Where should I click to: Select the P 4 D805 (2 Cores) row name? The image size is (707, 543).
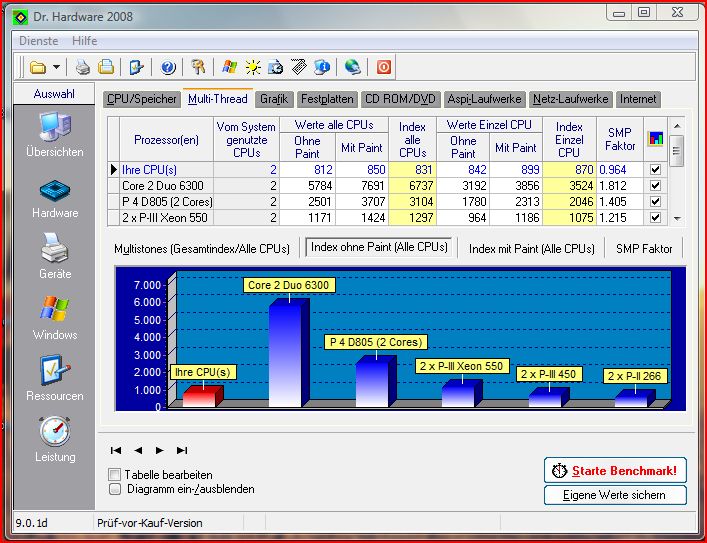tap(167, 202)
